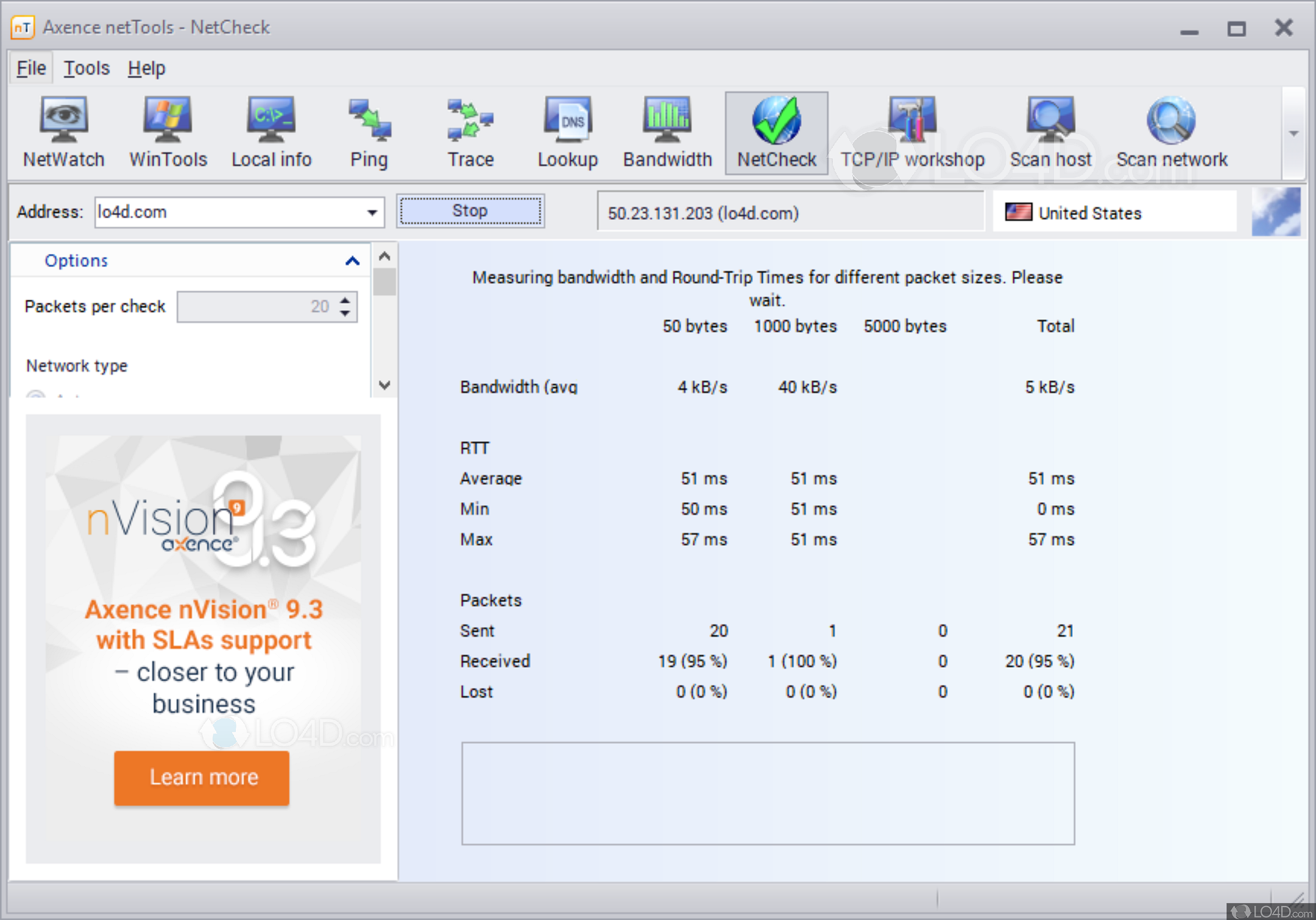Open the Local info tool
This screenshot has height=920, width=1316.
tap(271, 131)
